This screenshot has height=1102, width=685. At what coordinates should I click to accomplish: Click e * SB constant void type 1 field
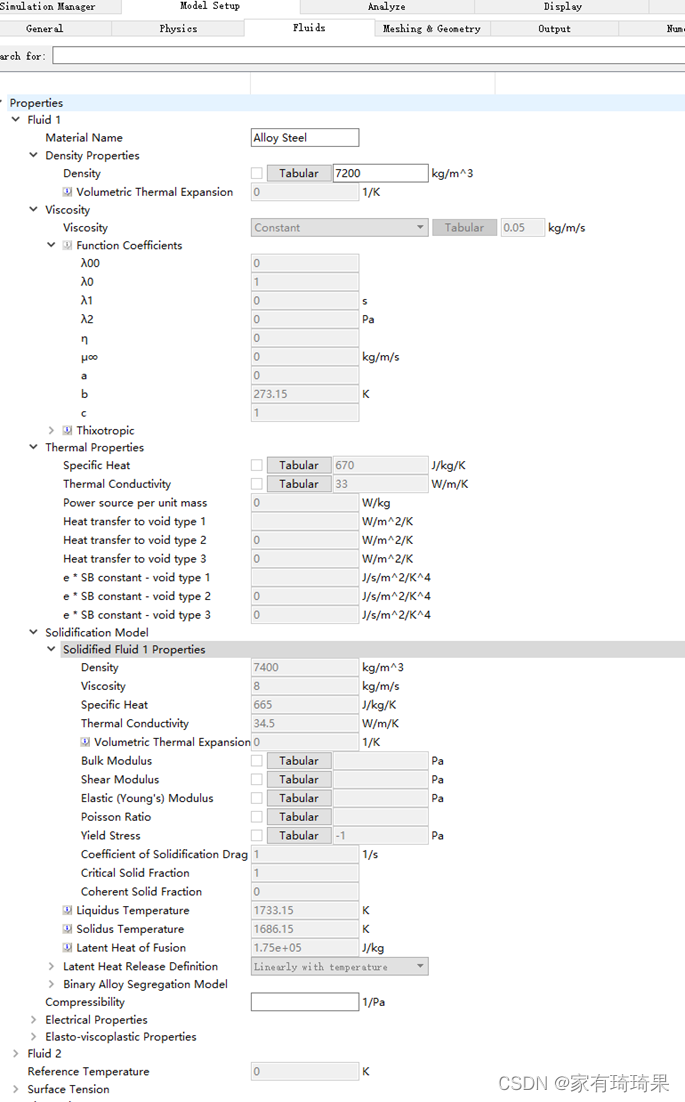(305, 578)
